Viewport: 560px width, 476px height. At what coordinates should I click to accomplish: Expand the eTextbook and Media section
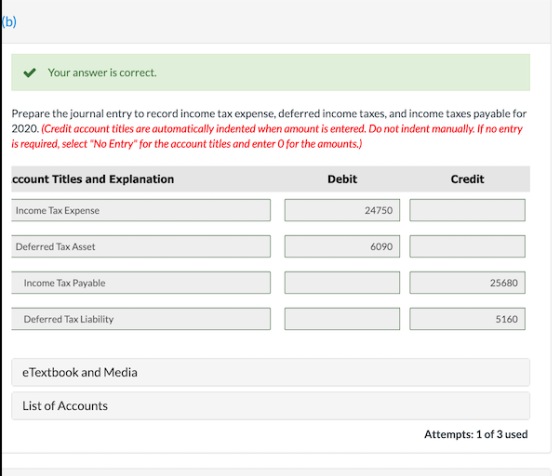point(270,372)
